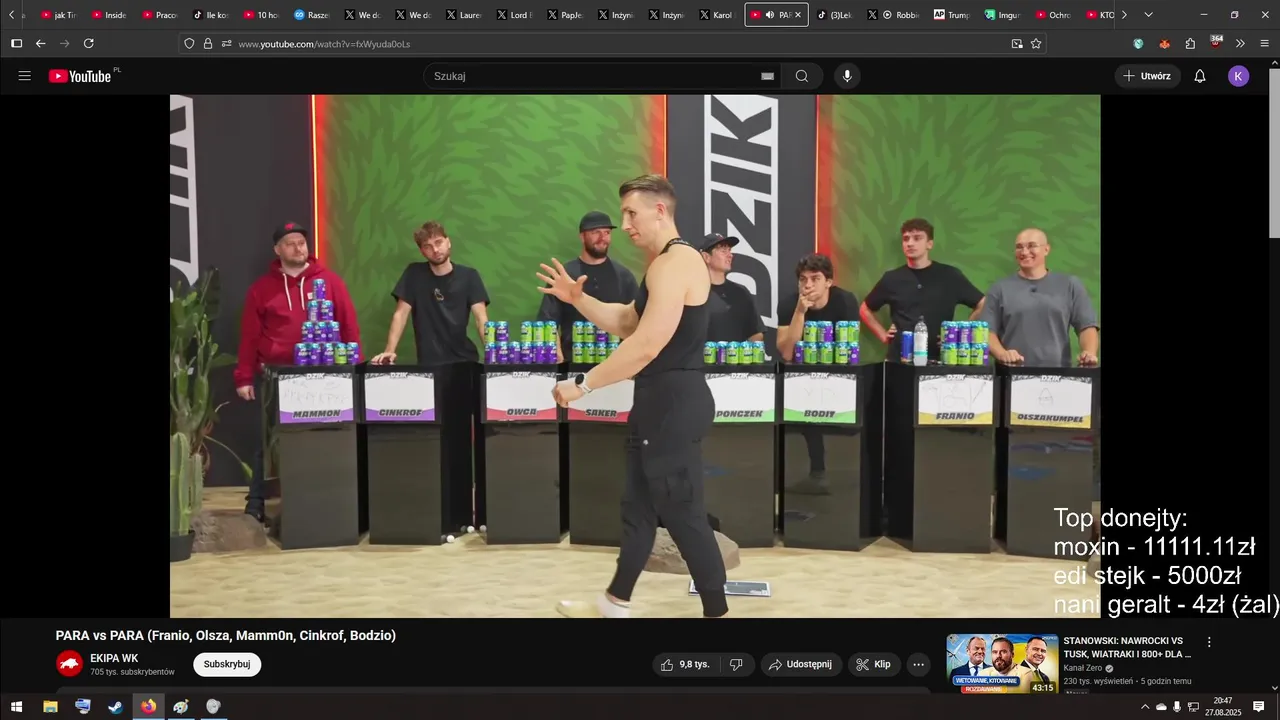Image resolution: width=1280 pixels, height=720 pixels.
Task: Launch picture-in-picture from the address bar icon
Action: [x=1017, y=43]
